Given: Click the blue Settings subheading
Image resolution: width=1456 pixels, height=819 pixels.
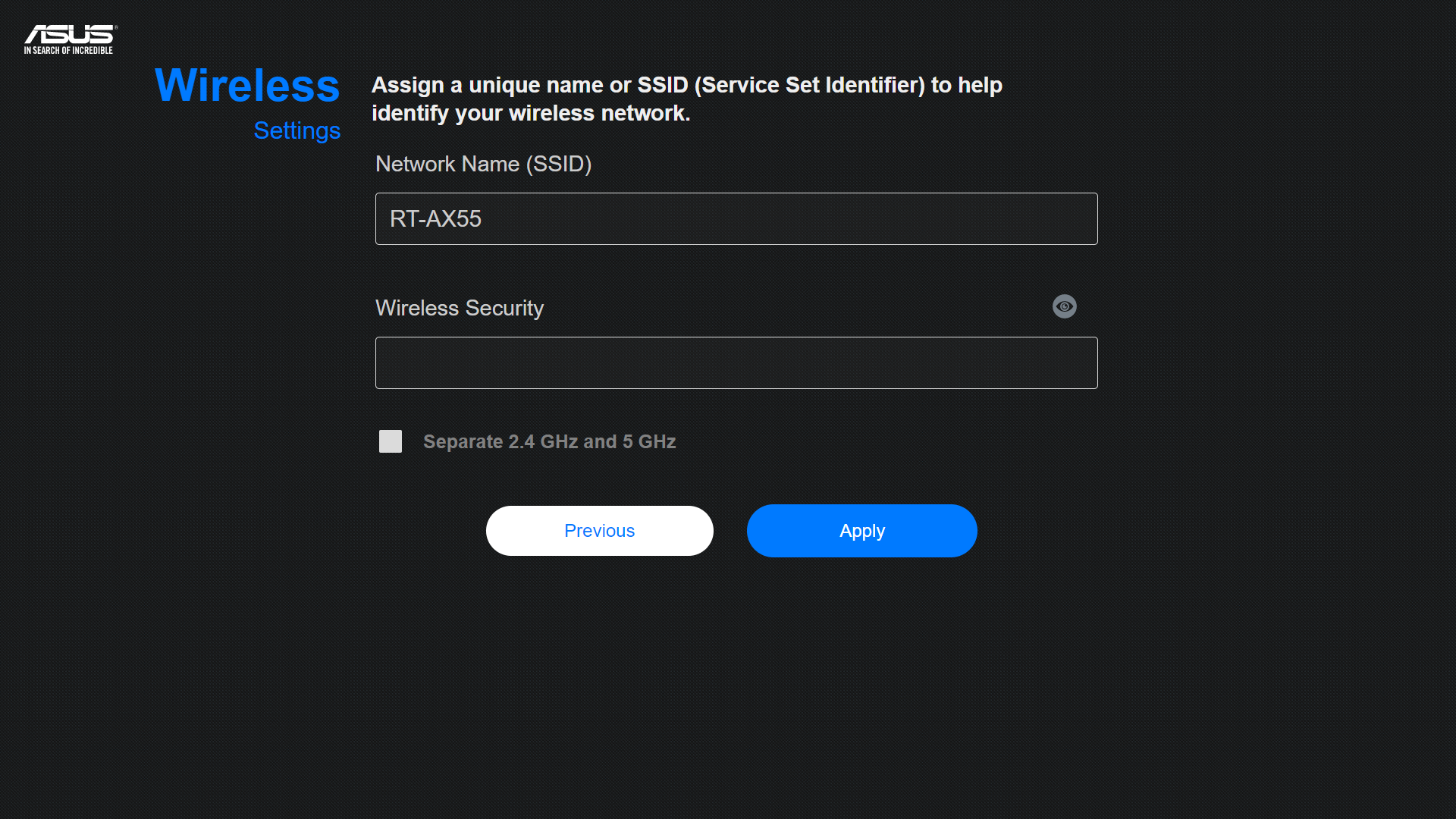Looking at the screenshot, I should tap(297, 130).
